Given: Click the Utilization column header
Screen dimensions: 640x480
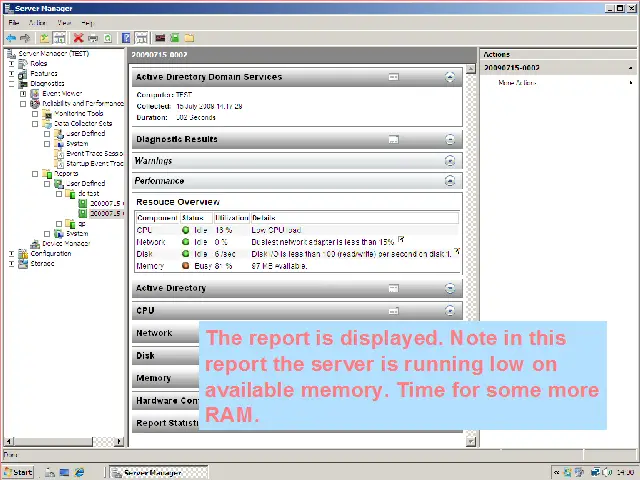Looking at the screenshot, I should pos(232,218).
